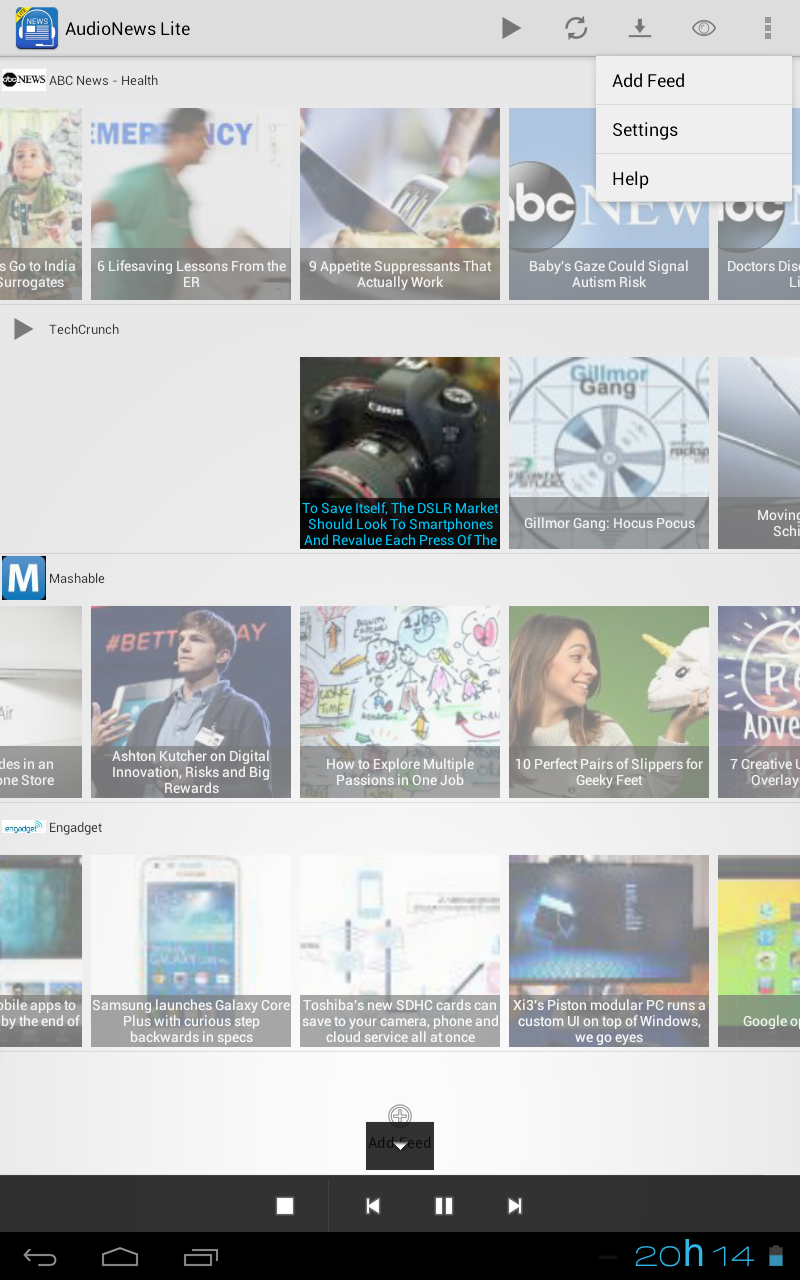
Task: Tap the AudioNews Lite app icon
Action: point(37,28)
